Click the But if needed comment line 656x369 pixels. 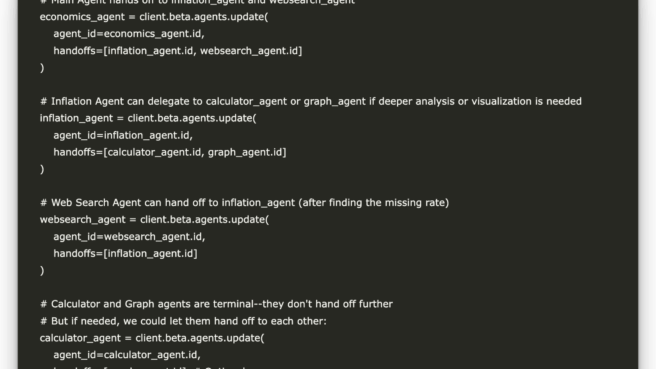point(183,321)
